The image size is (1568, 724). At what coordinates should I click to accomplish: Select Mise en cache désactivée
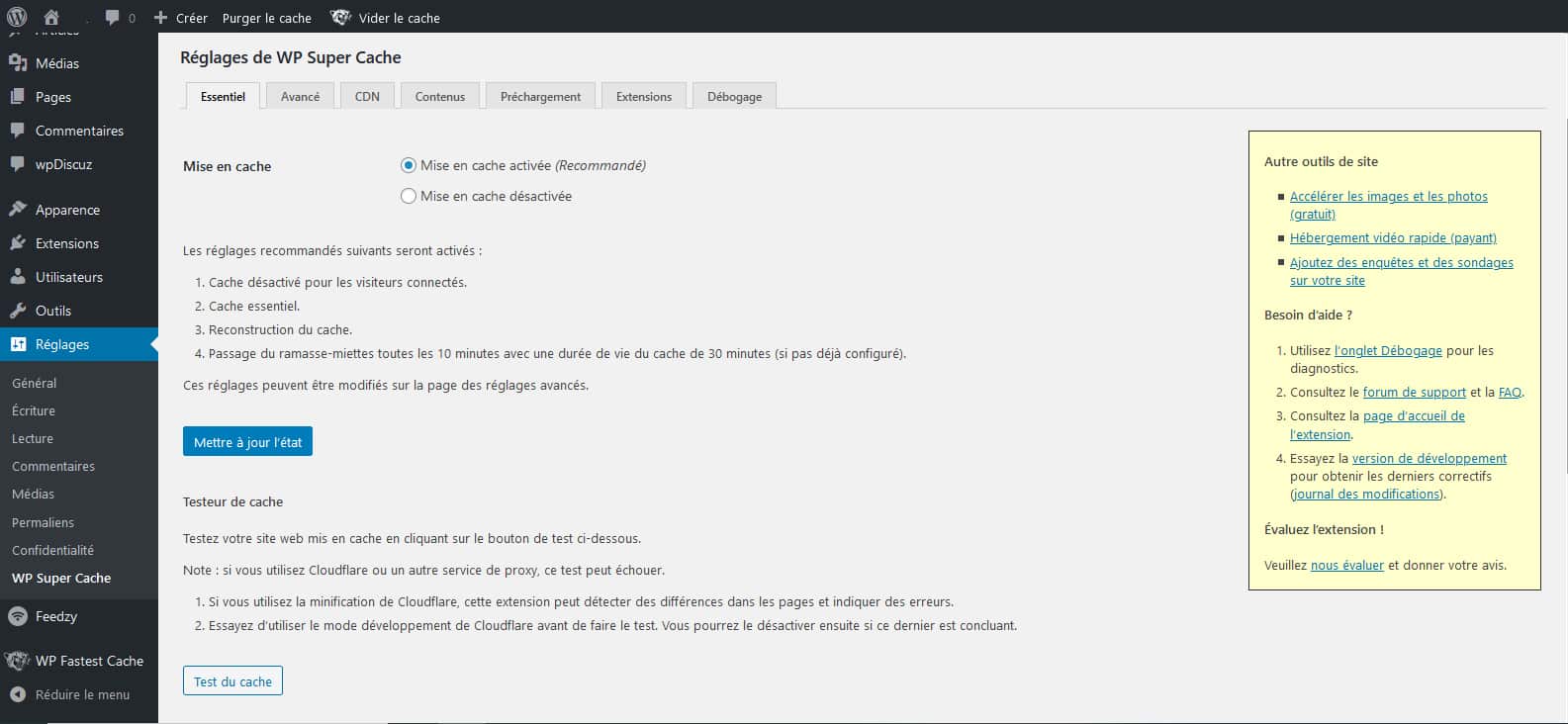coord(408,196)
